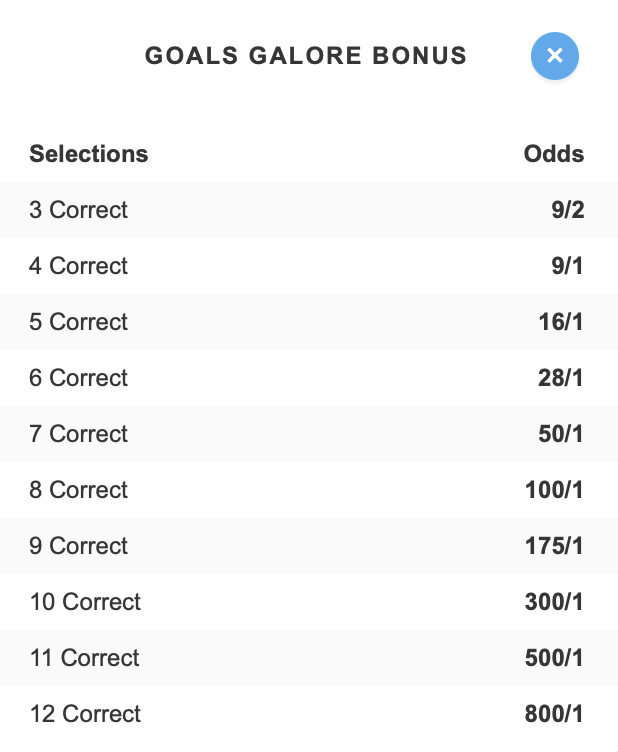Screen dimensions: 618x752
Task: Click the Odds column header
Action: pos(554,154)
